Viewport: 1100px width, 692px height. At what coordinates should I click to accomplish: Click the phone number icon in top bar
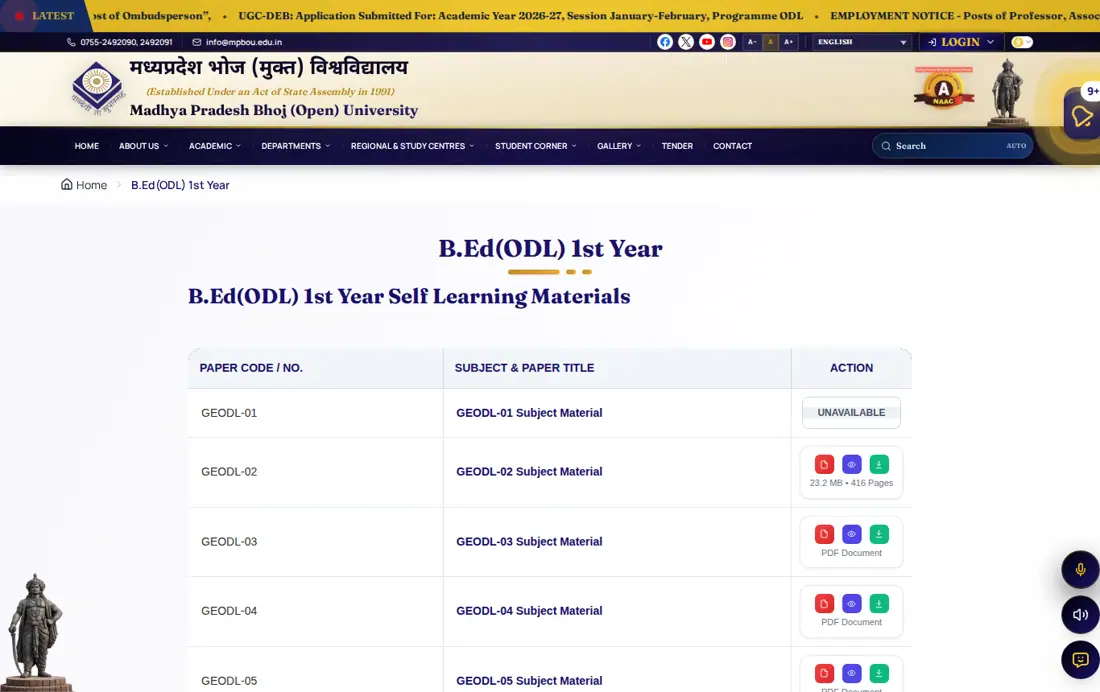pos(71,42)
